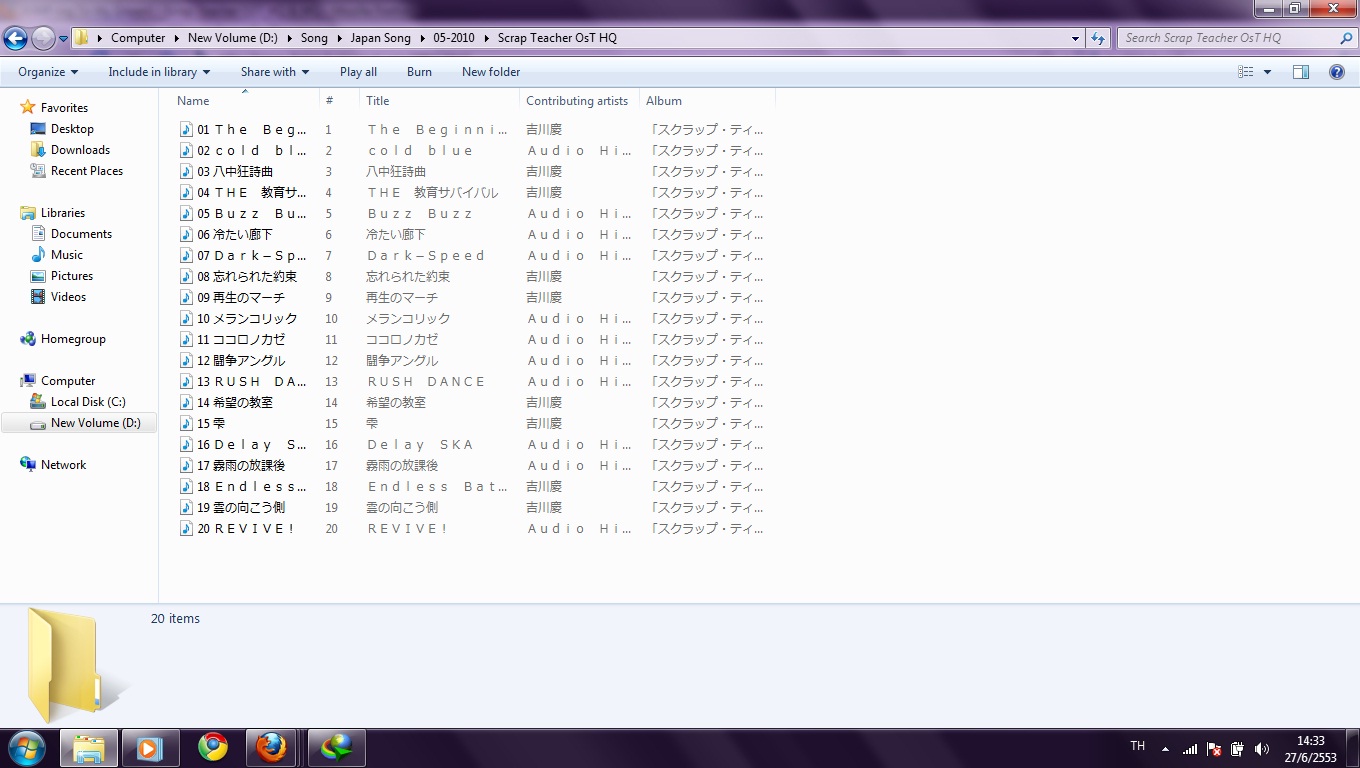Screen dimensions: 1360x768
Task: Go to 05-2010 in the address breadcrumb
Action: [x=455, y=38]
